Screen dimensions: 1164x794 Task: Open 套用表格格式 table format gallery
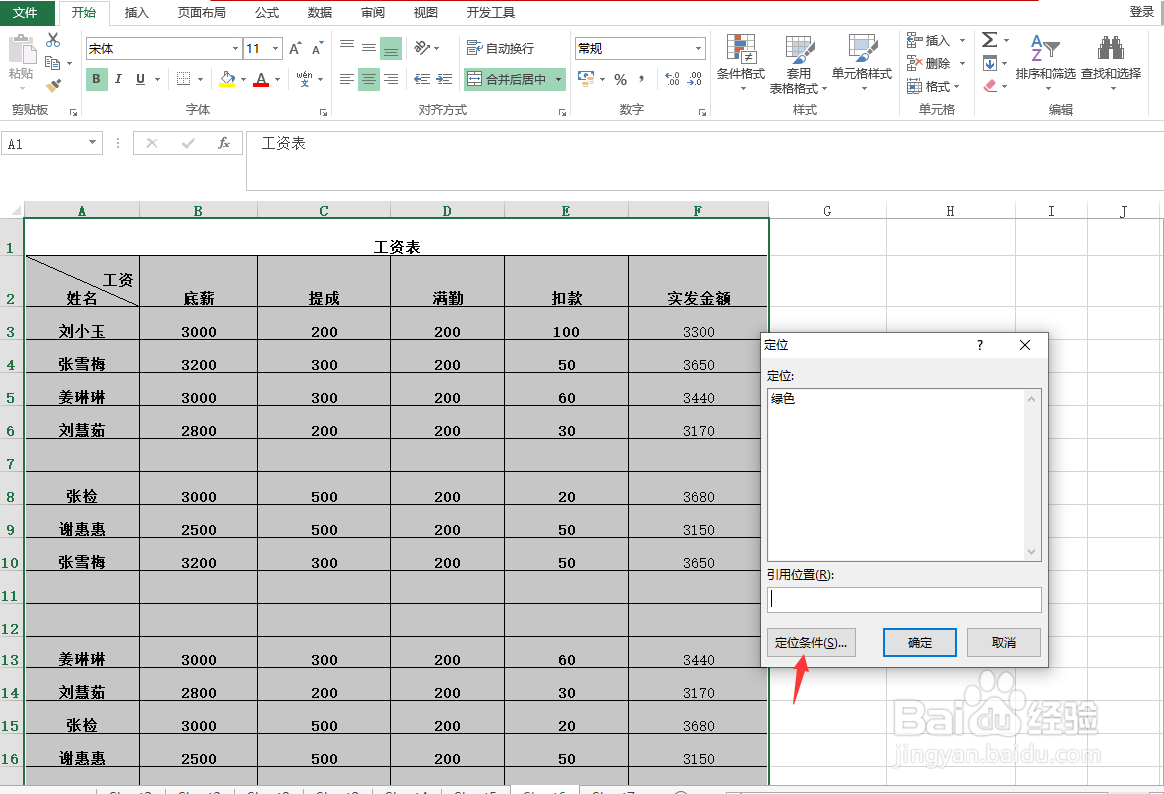798,64
